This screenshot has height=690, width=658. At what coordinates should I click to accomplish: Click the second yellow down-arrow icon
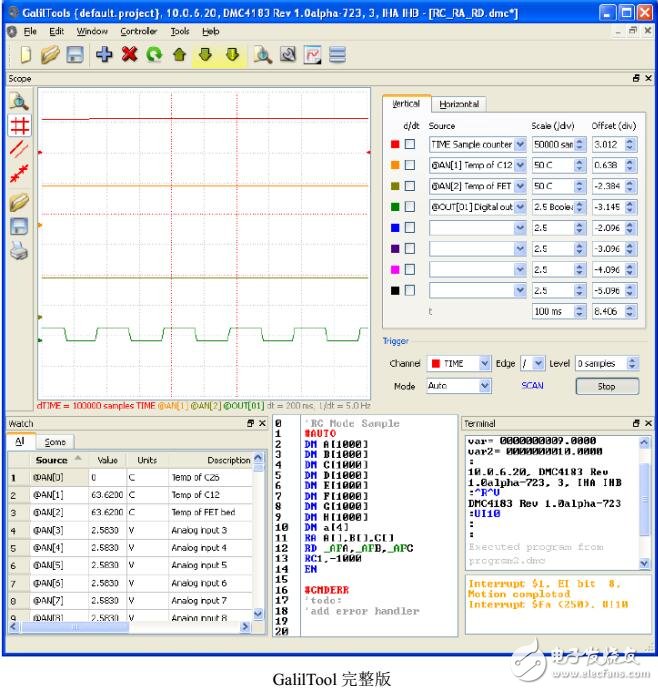(x=232, y=55)
